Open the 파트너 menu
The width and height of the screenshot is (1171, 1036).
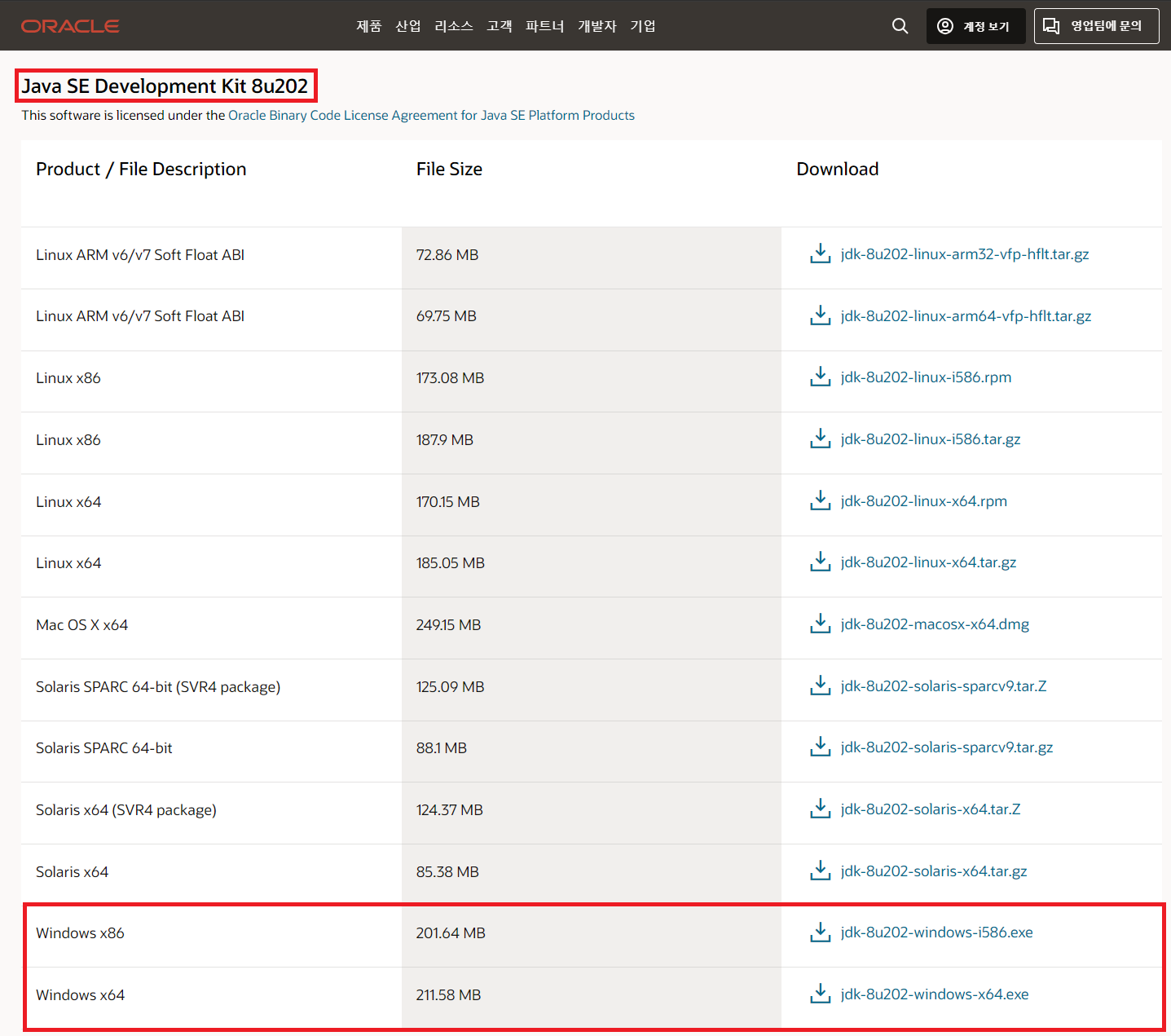pyautogui.click(x=545, y=26)
